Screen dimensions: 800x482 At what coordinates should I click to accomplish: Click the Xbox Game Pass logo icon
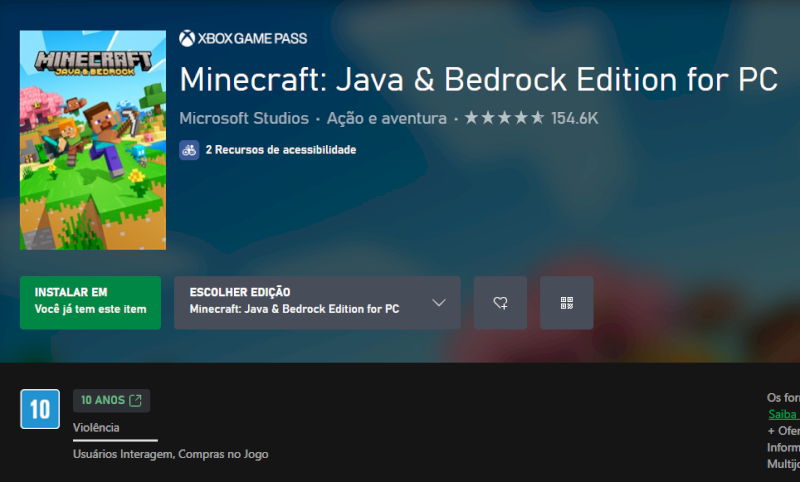tap(187, 38)
